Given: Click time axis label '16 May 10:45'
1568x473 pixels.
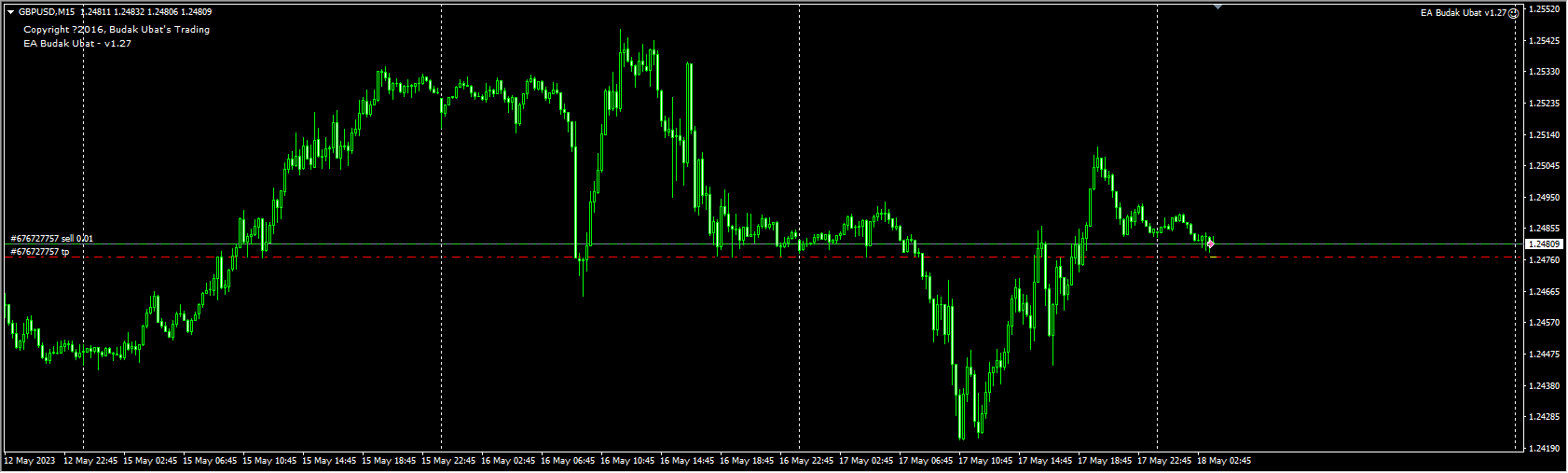Looking at the screenshot, I should (x=627, y=461).
